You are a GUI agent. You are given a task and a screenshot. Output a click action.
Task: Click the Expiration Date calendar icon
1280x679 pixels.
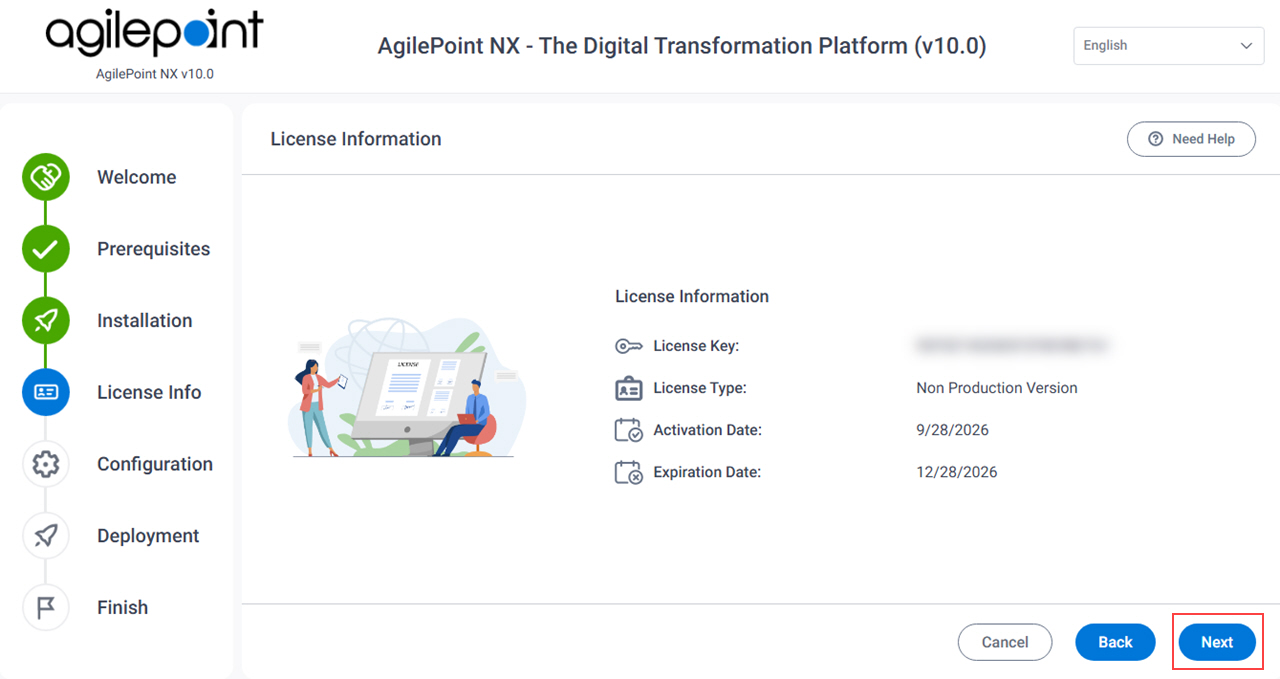pyautogui.click(x=629, y=472)
